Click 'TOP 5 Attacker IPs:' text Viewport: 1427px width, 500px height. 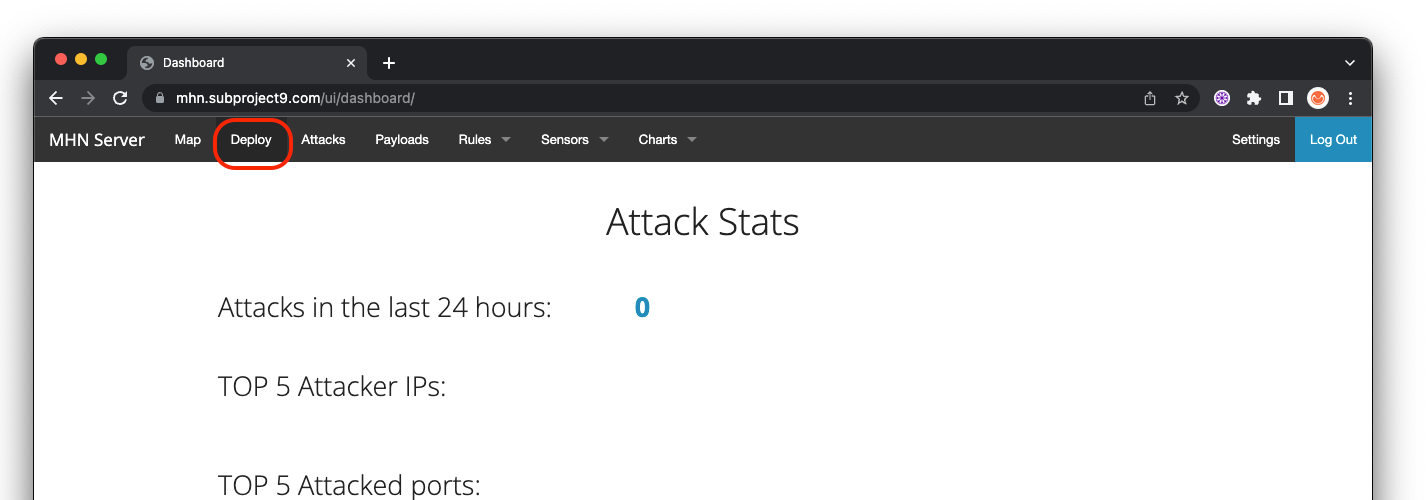tap(332, 386)
